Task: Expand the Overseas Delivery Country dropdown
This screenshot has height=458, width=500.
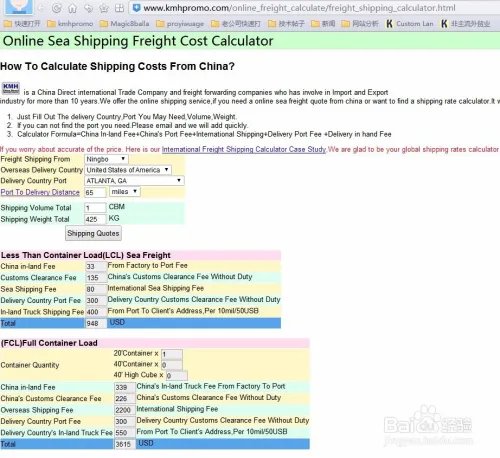Action: [128, 170]
